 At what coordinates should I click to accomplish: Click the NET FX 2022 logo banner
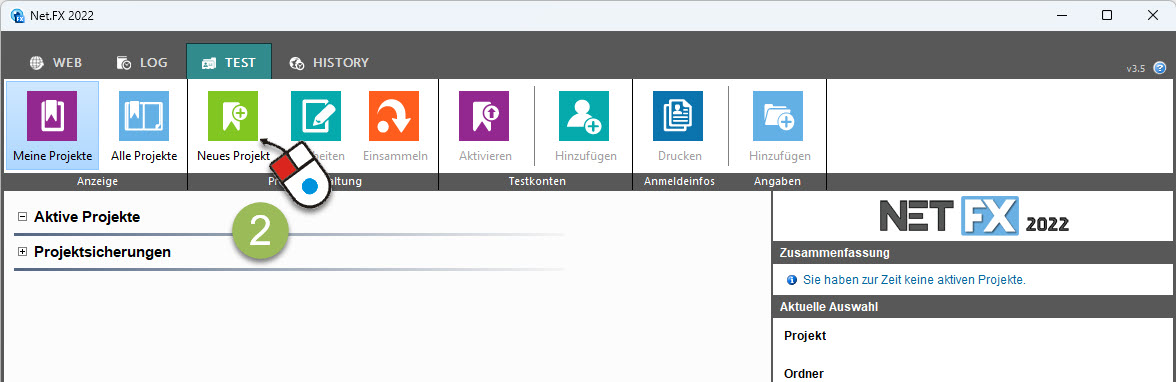click(x=974, y=215)
